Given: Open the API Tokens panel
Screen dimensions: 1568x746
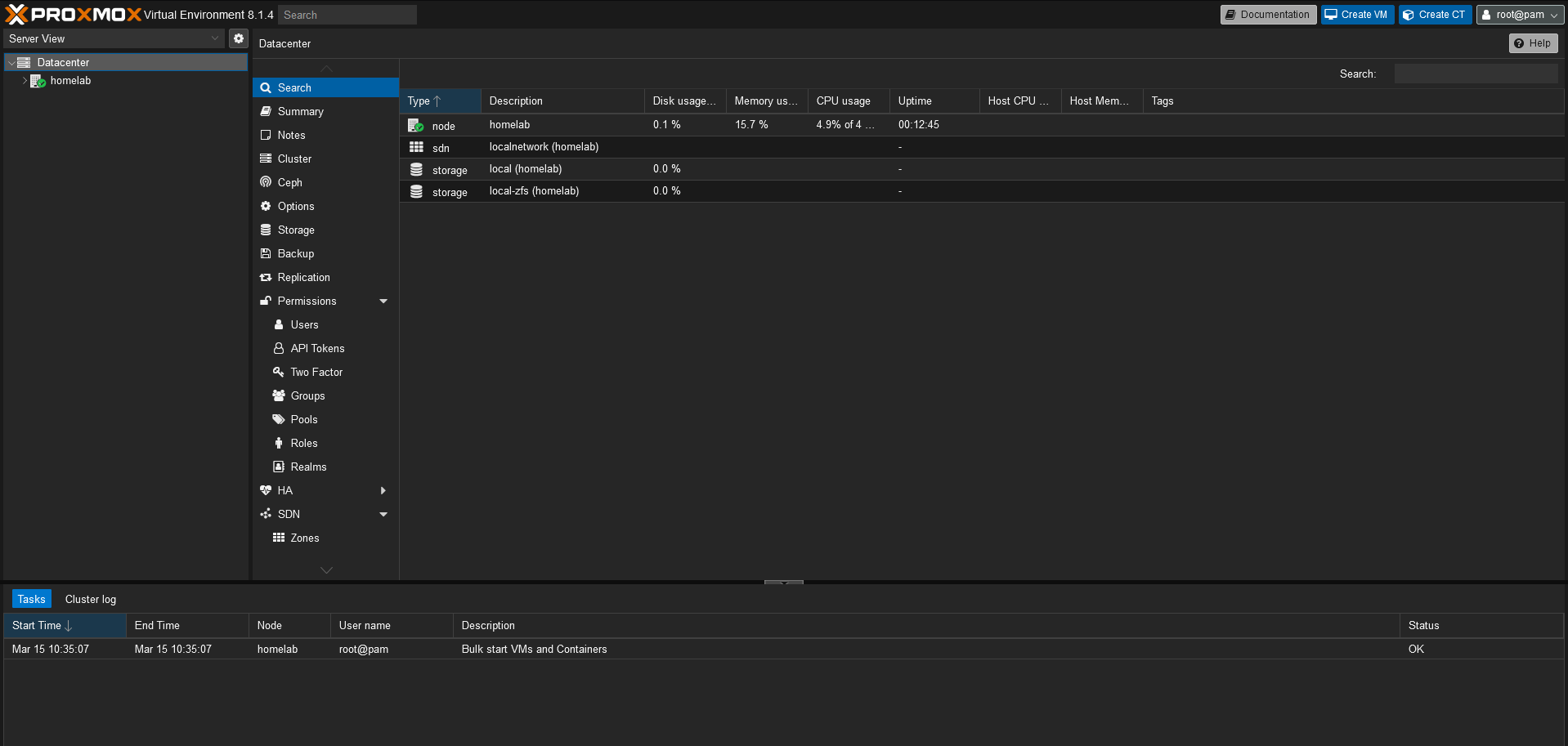Looking at the screenshot, I should pyautogui.click(x=317, y=348).
